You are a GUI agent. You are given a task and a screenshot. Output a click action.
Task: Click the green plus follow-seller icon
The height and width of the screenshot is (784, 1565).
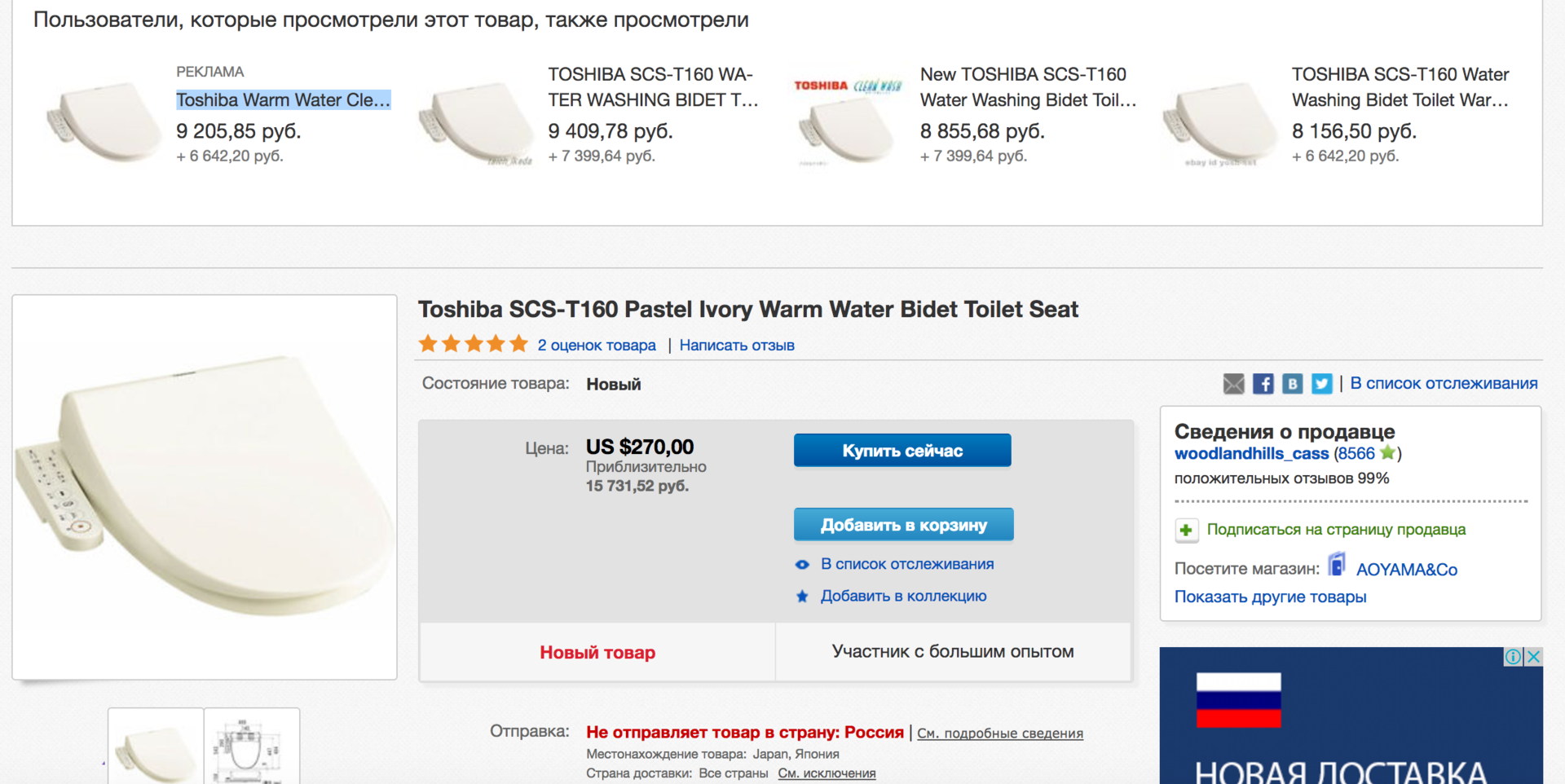coord(1186,531)
